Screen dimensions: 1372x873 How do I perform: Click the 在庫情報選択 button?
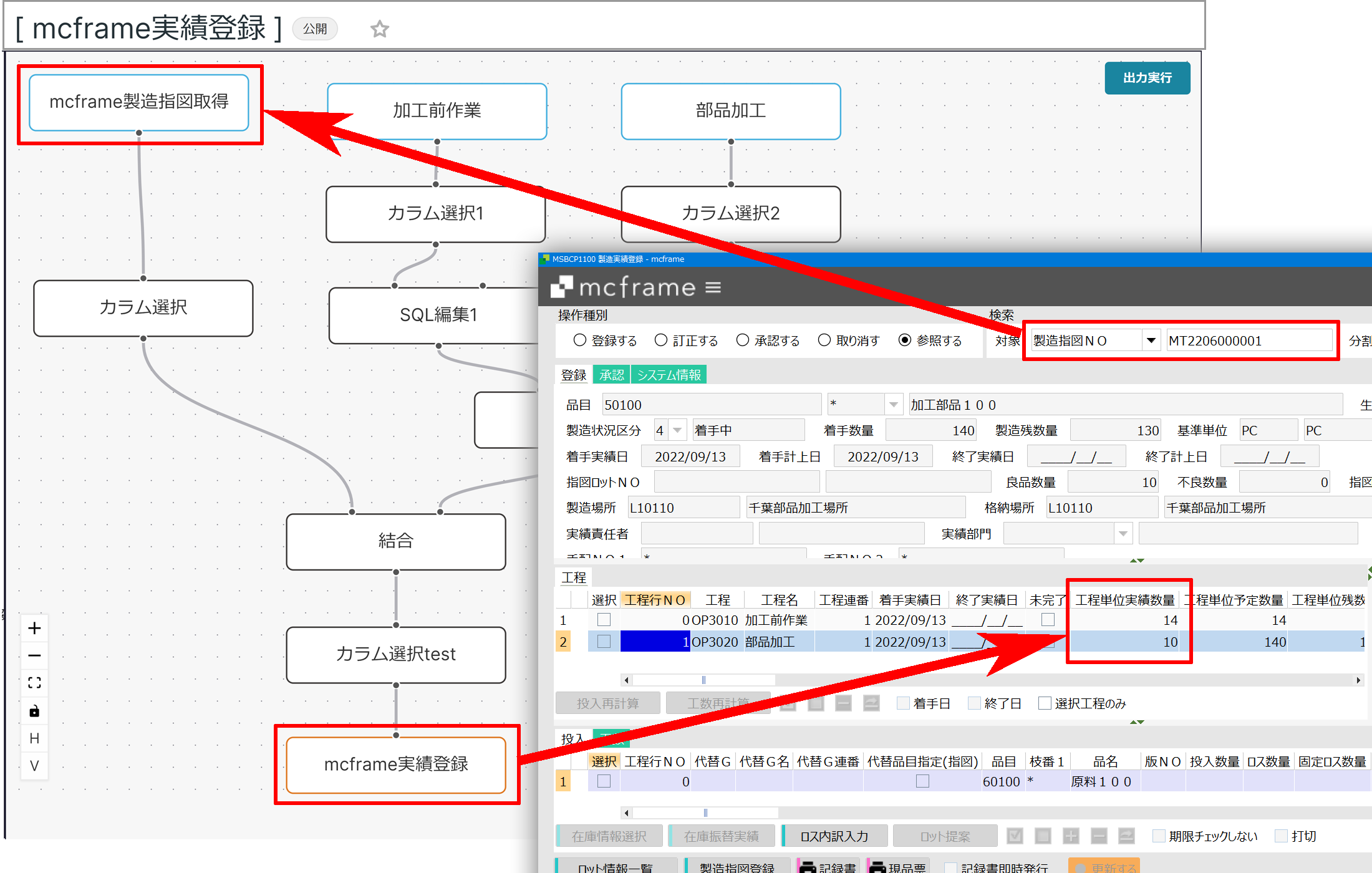[x=609, y=836]
